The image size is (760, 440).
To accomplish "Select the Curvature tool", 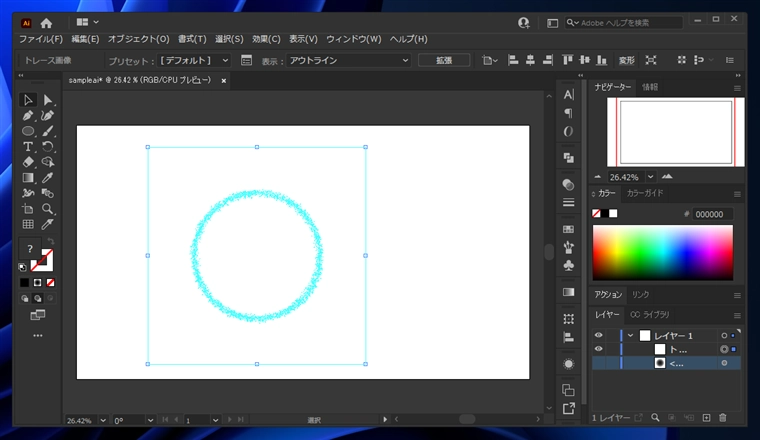I will click(48, 115).
